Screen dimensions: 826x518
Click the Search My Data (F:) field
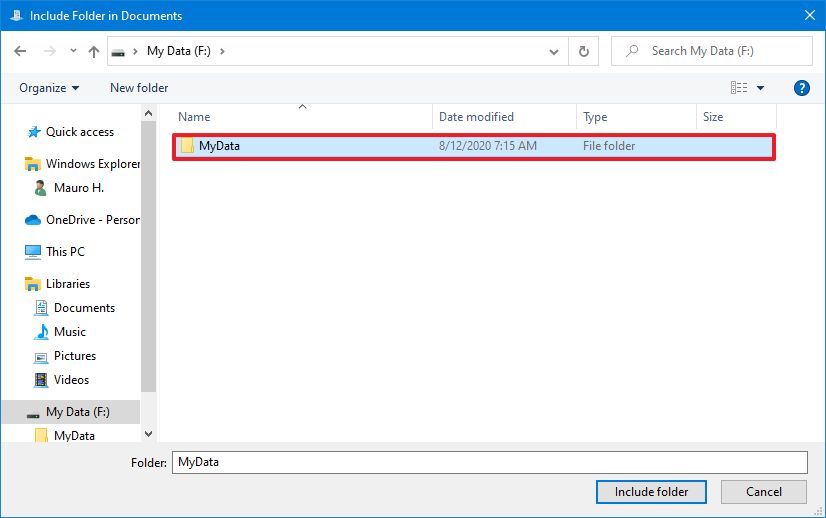coord(712,51)
